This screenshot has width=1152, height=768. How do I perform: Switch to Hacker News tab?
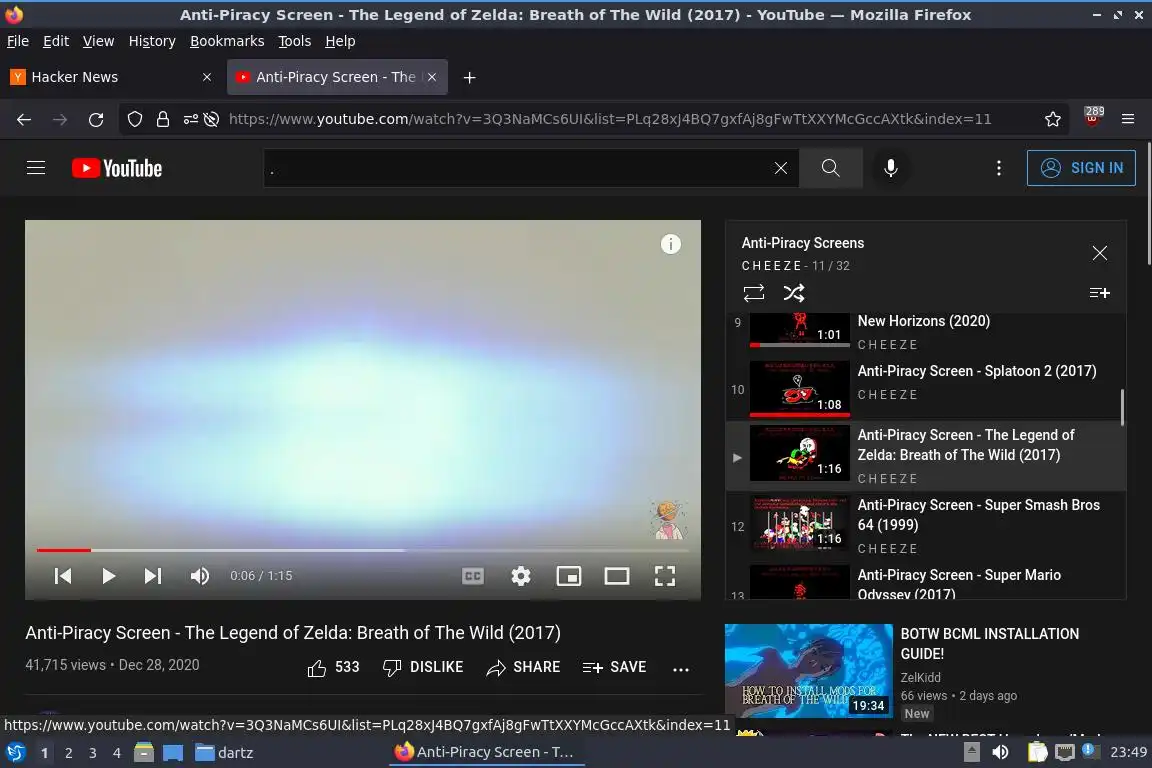pyautogui.click(x=110, y=77)
